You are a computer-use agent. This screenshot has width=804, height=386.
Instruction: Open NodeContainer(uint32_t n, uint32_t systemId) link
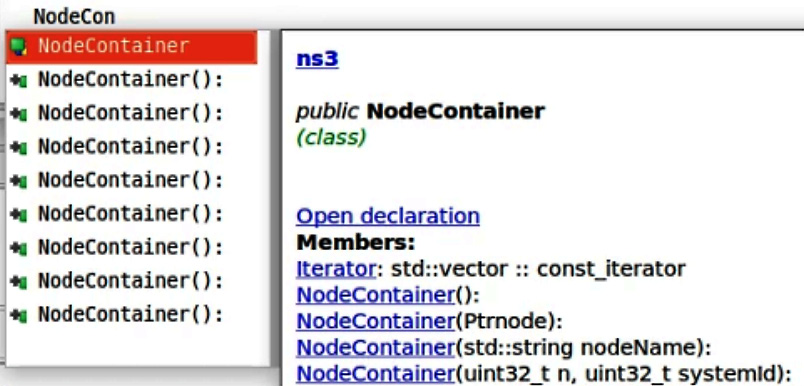click(x=375, y=374)
